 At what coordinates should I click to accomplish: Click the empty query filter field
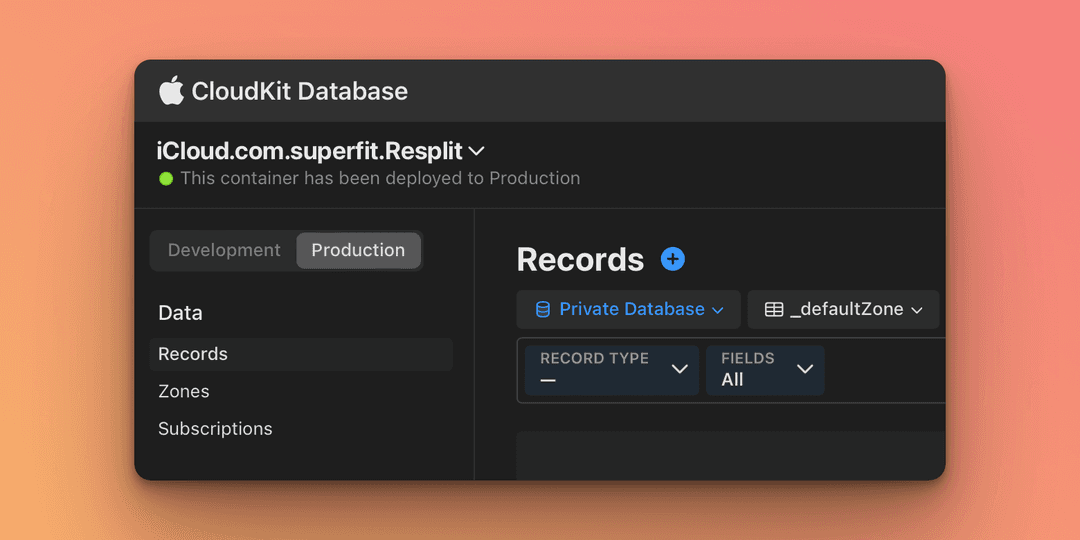885,370
